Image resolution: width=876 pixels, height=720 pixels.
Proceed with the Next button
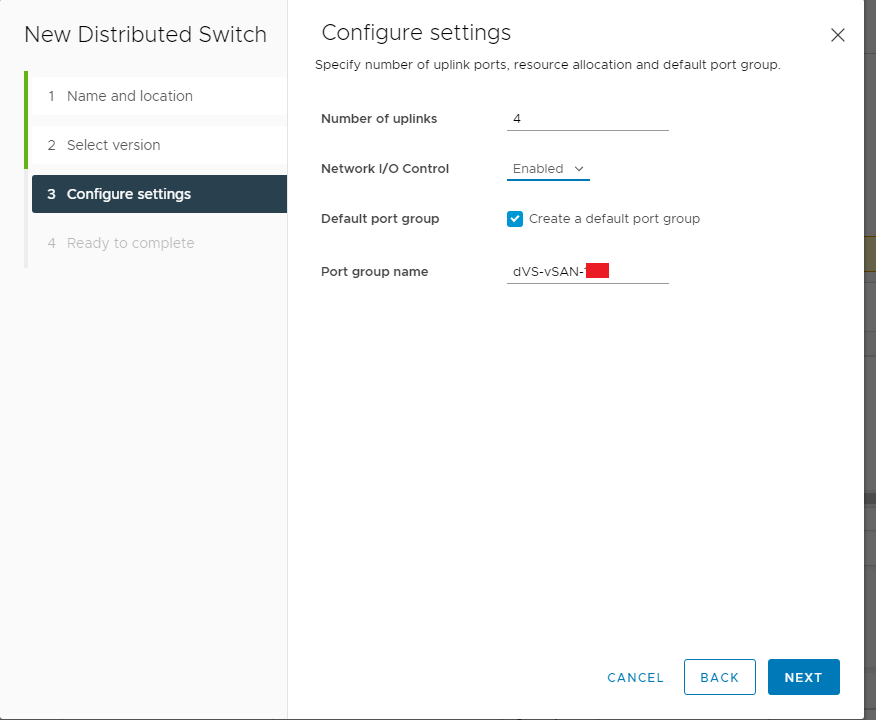tap(803, 677)
